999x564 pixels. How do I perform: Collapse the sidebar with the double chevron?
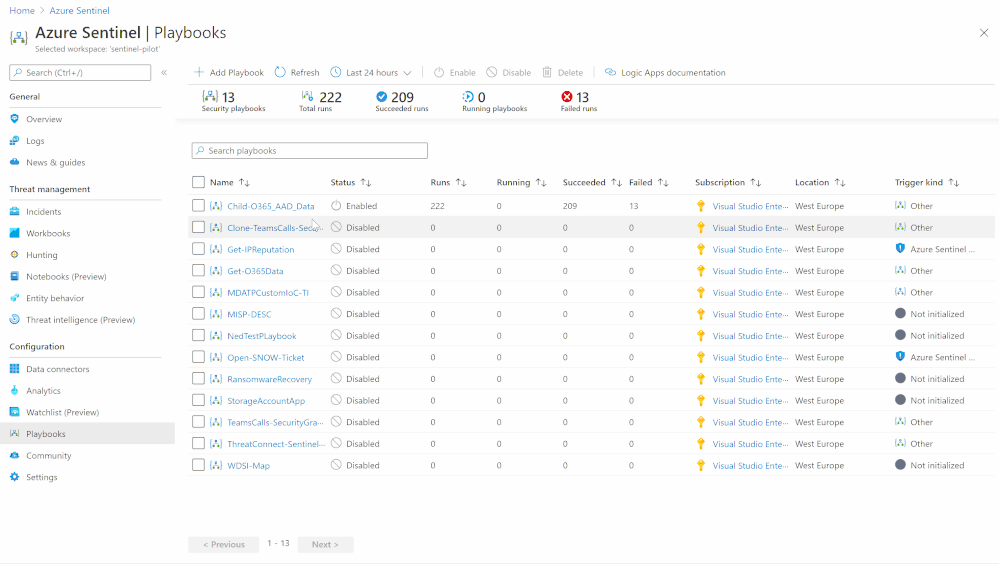click(x=164, y=73)
